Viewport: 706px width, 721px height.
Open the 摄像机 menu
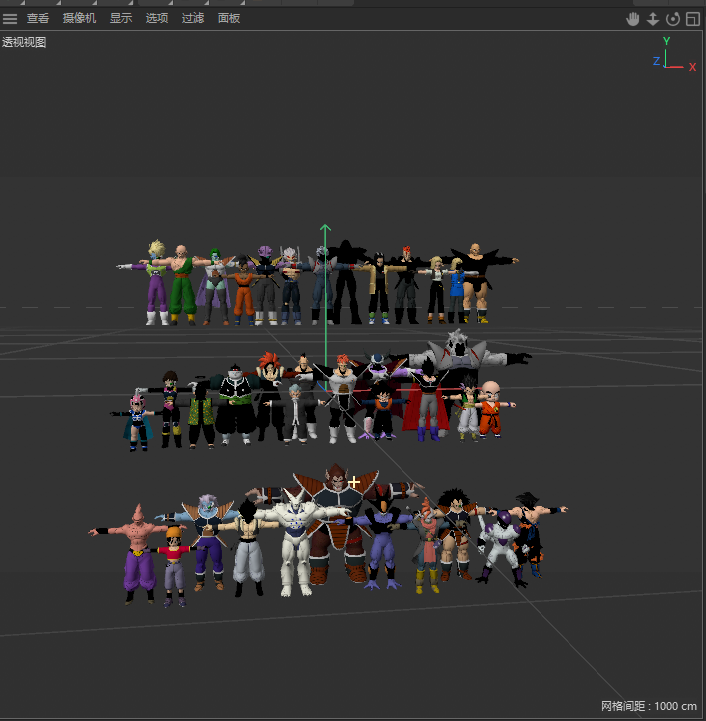pos(79,18)
